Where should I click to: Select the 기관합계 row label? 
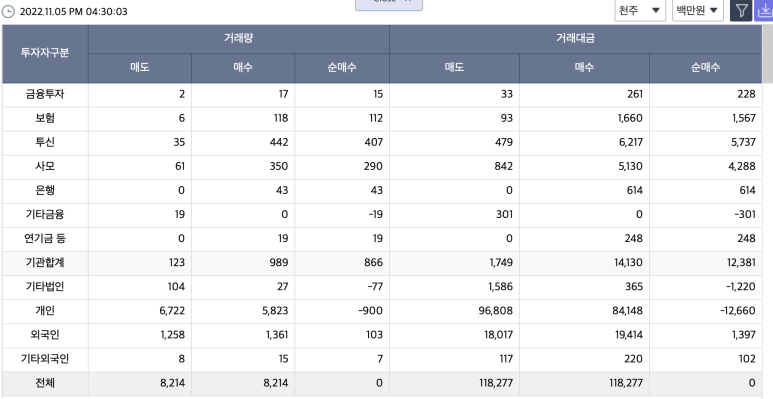[45, 263]
